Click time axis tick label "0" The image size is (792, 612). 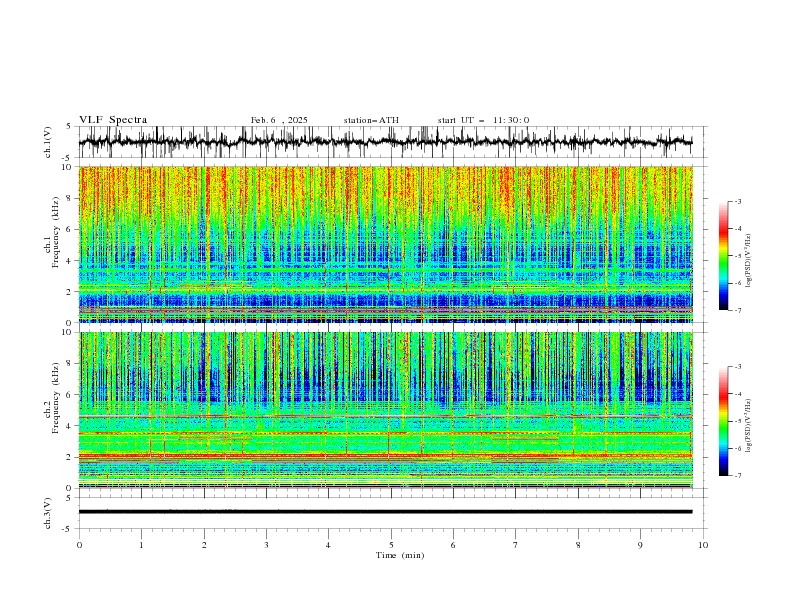coord(79,545)
